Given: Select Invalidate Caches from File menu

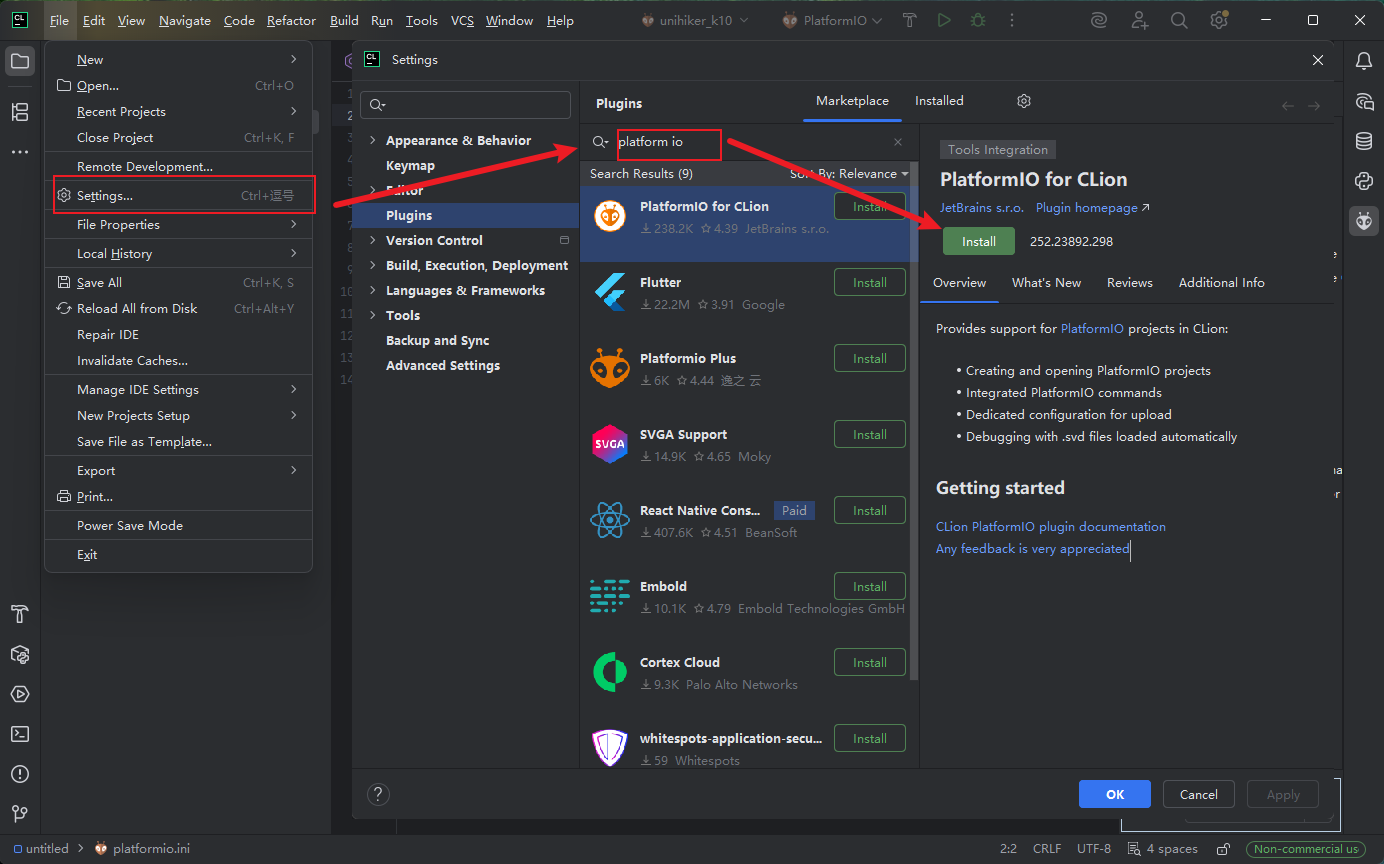Looking at the screenshot, I should point(132,361).
